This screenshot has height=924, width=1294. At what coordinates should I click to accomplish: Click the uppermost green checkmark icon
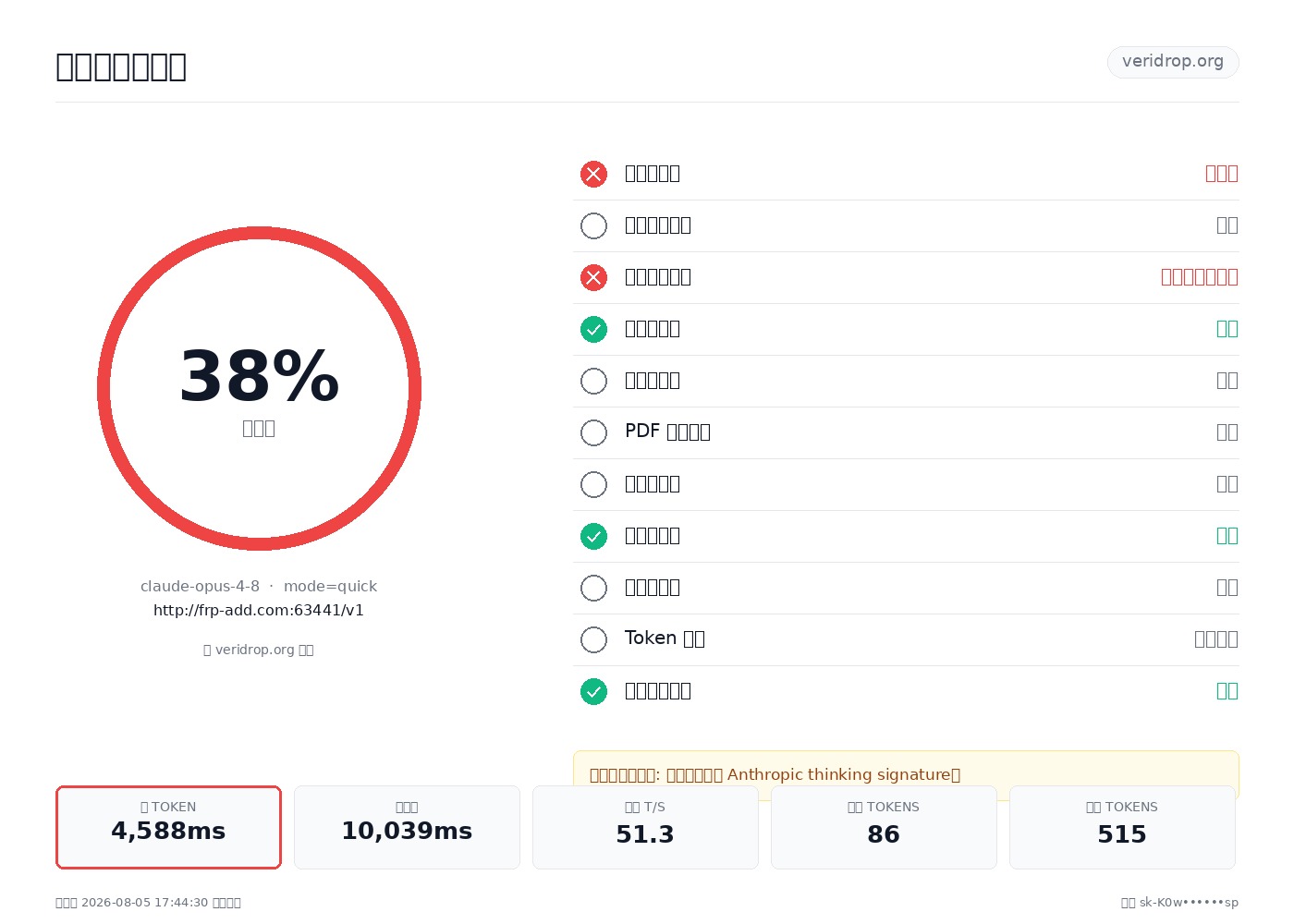coord(593,329)
